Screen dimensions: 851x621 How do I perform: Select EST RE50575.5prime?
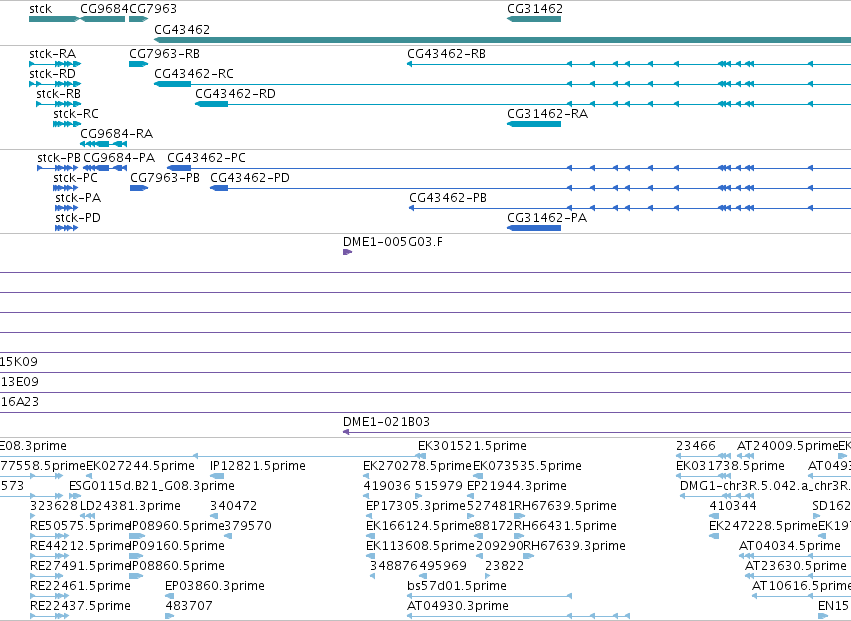[x=49, y=536]
